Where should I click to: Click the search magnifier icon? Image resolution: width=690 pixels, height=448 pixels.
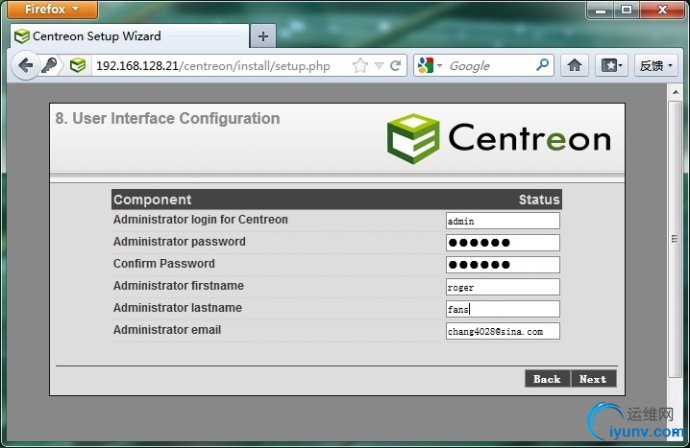coord(543,65)
